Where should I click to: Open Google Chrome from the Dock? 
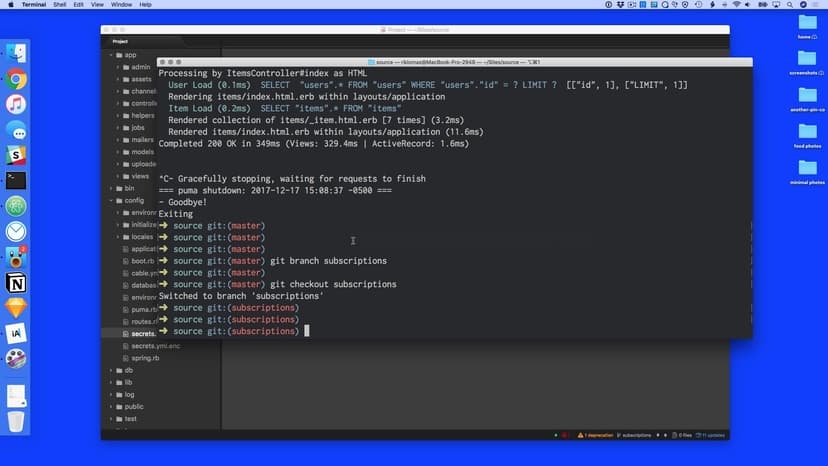(16, 79)
